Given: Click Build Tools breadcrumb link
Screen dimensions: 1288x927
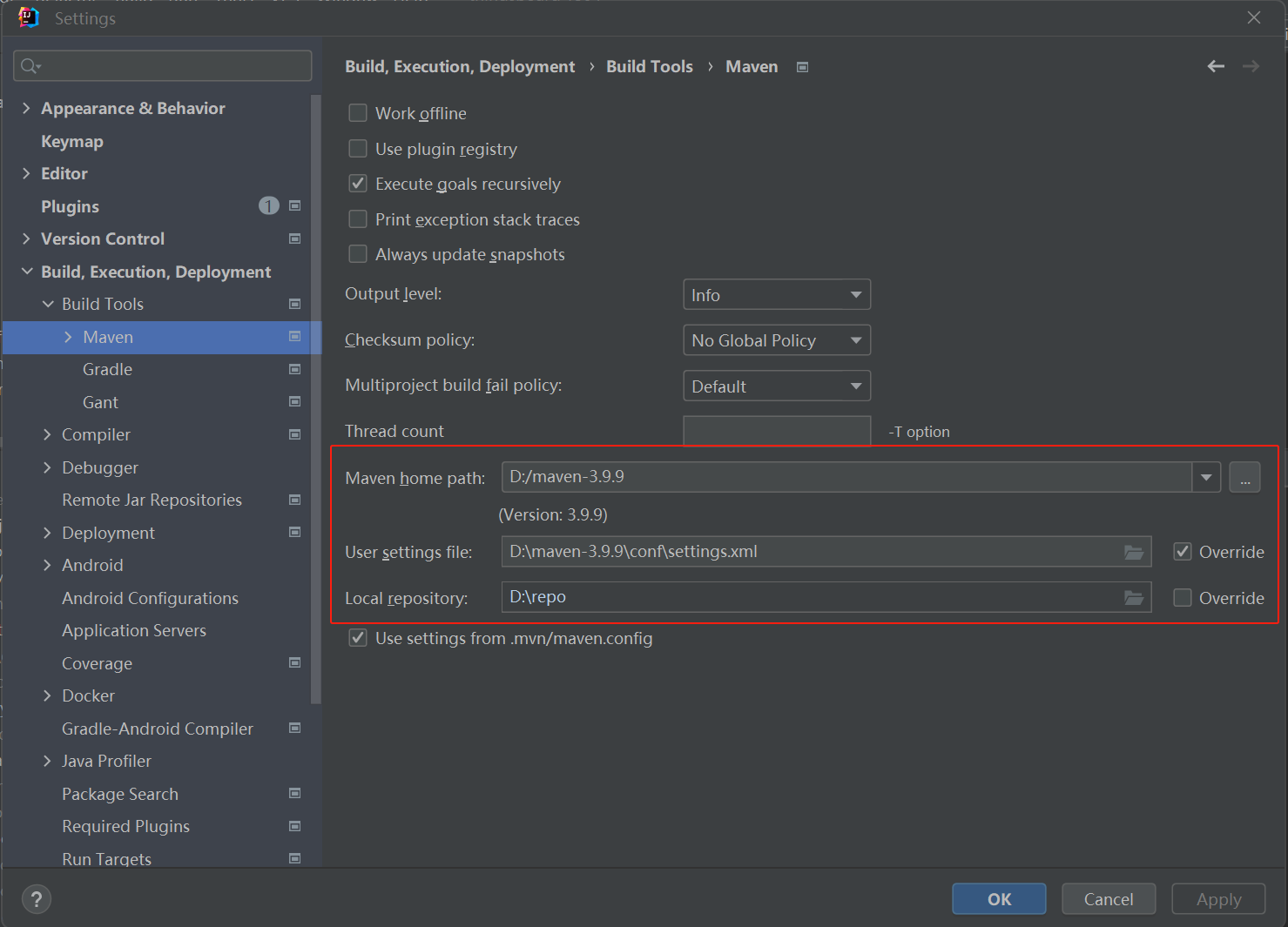Looking at the screenshot, I should [650, 66].
